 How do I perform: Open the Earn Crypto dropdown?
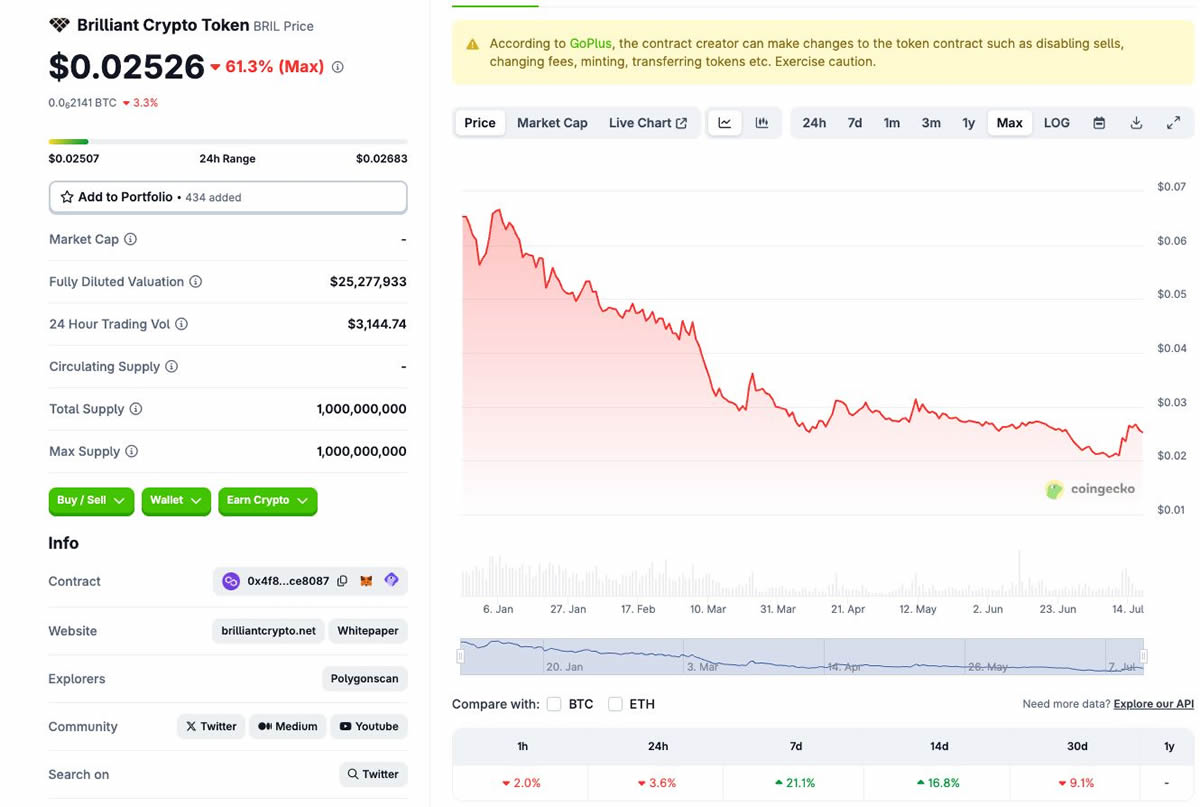(x=267, y=500)
